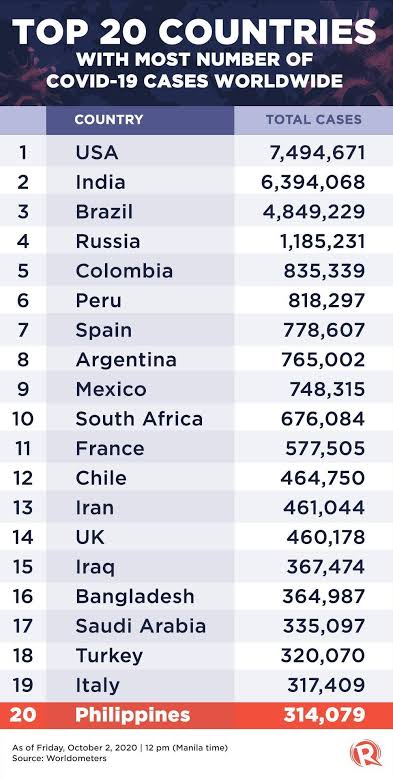
Task: Click the Mexico country label
Action: [x=111, y=389]
